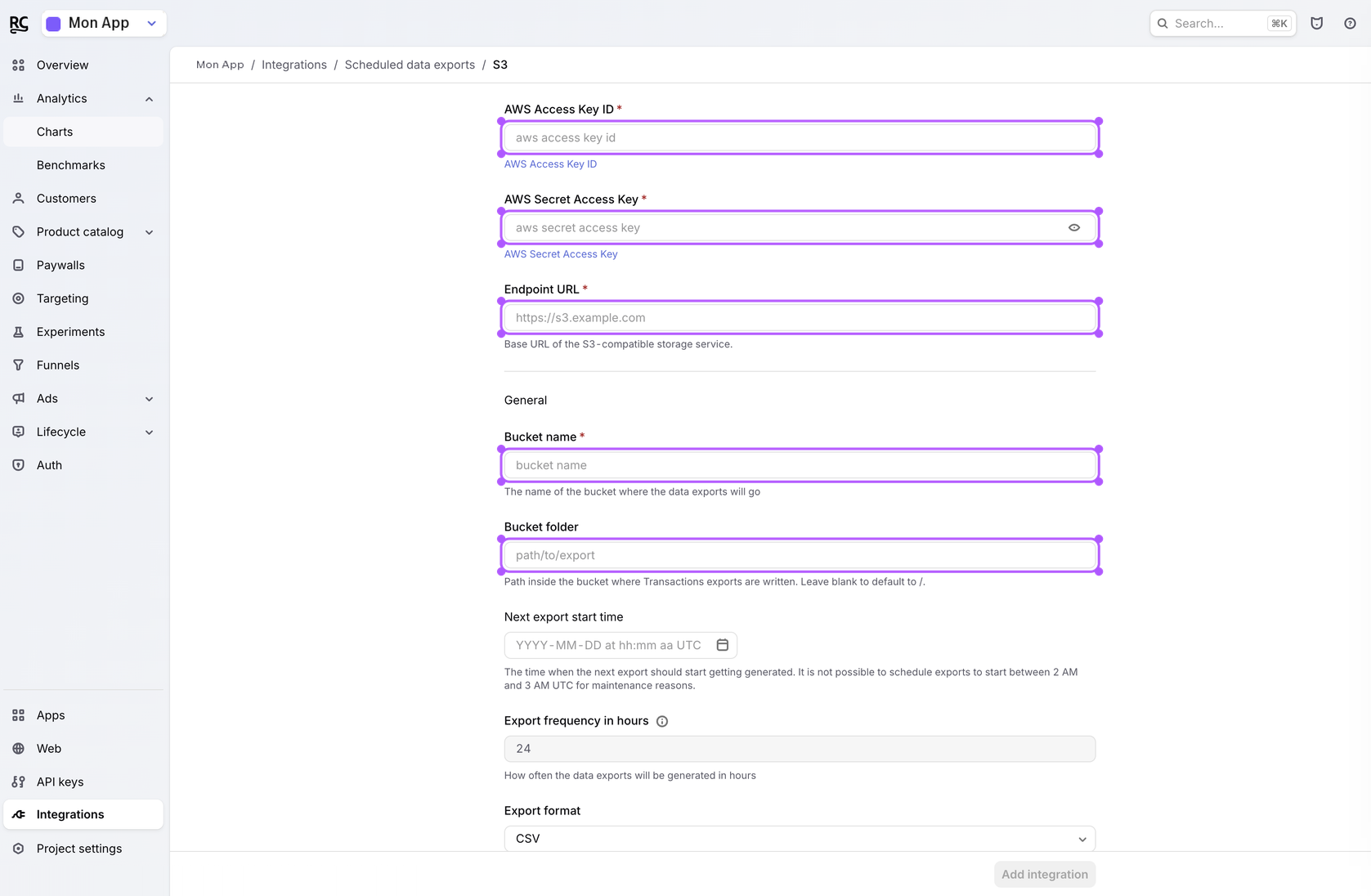Open Targeting page
This screenshot has height=896, width=1371.
point(83,298)
